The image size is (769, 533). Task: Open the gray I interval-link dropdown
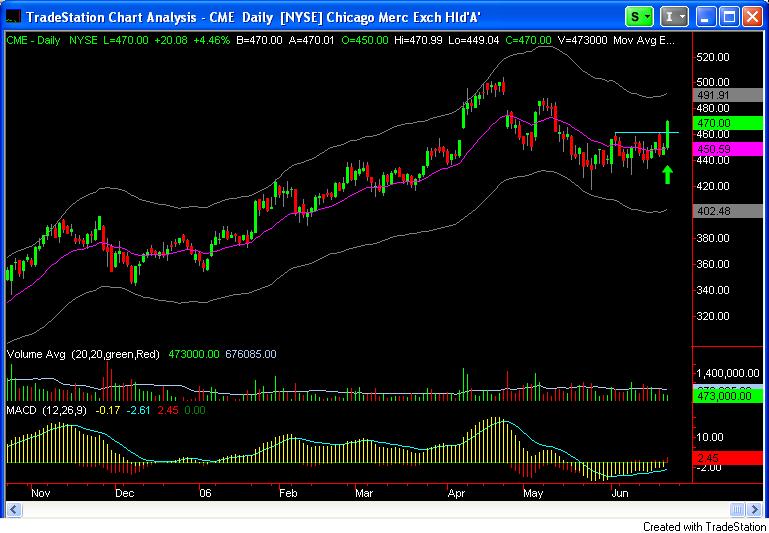pos(674,17)
